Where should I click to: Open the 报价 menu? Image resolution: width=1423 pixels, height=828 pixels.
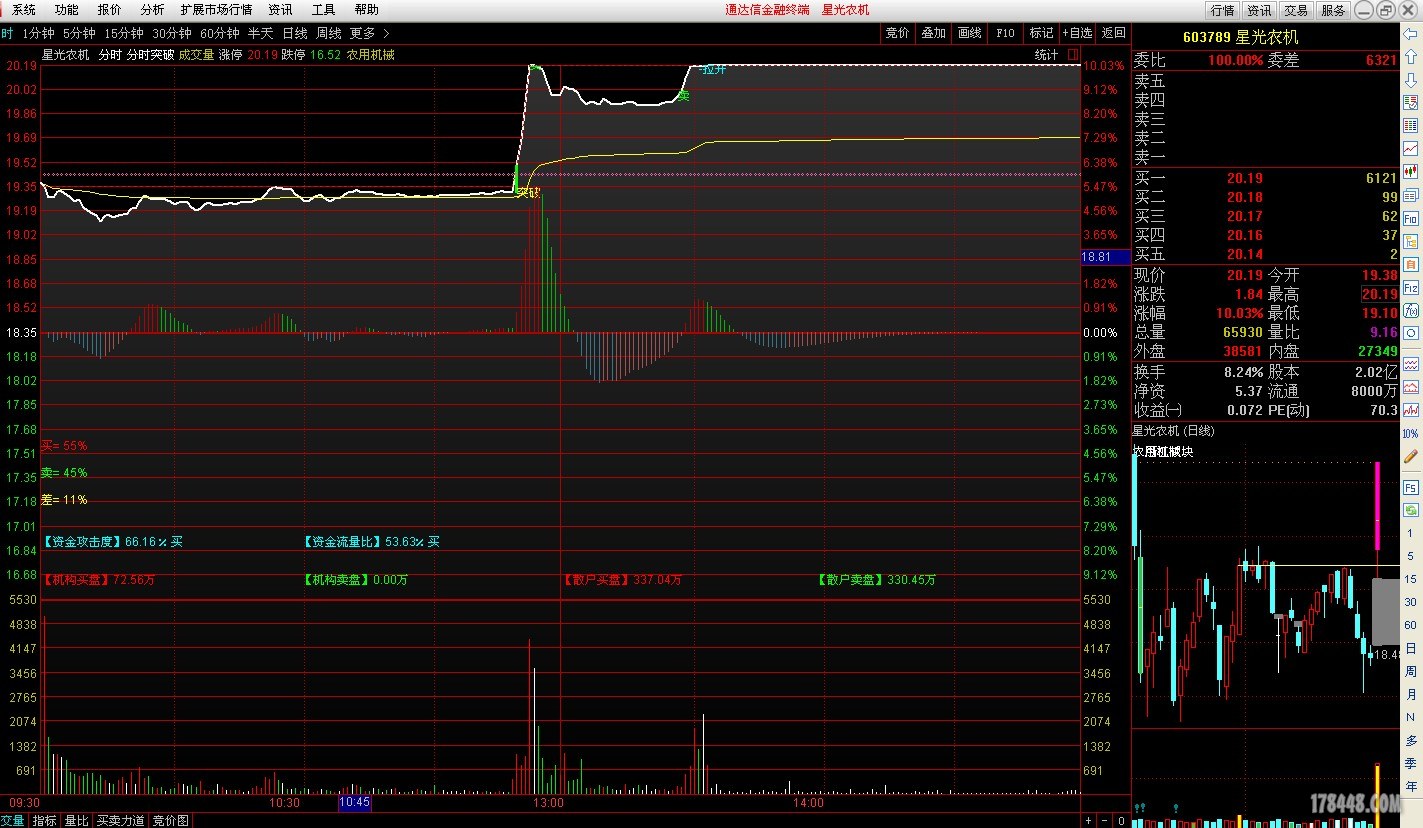110,10
